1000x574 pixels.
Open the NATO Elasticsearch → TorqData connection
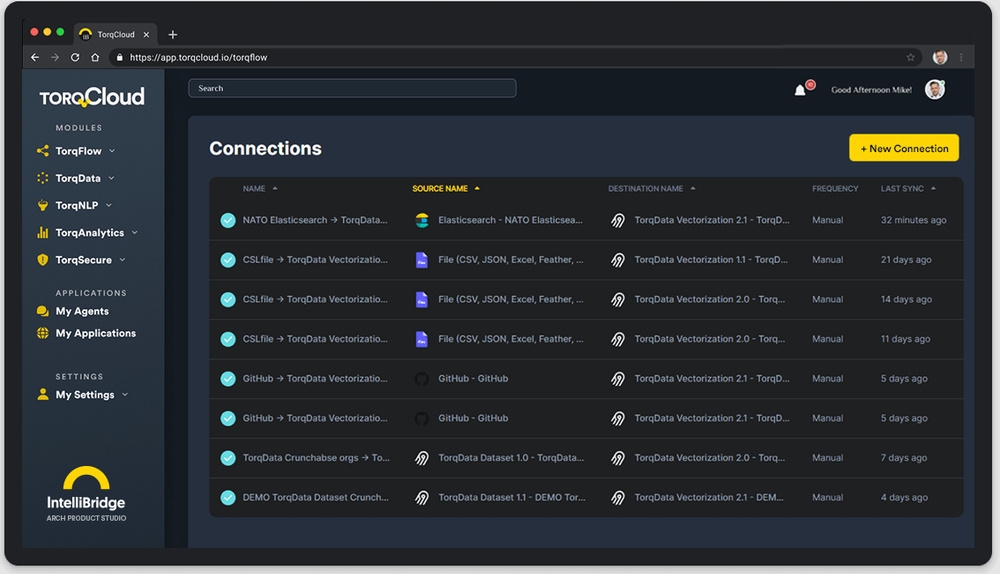click(x=315, y=220)
